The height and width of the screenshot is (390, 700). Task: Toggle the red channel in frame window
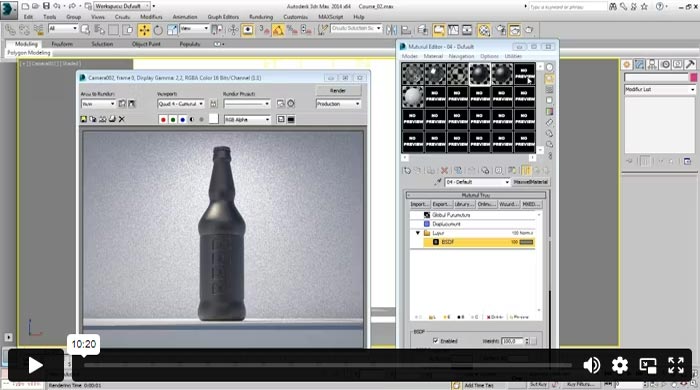pyautogui.click(x=163, y=120)
